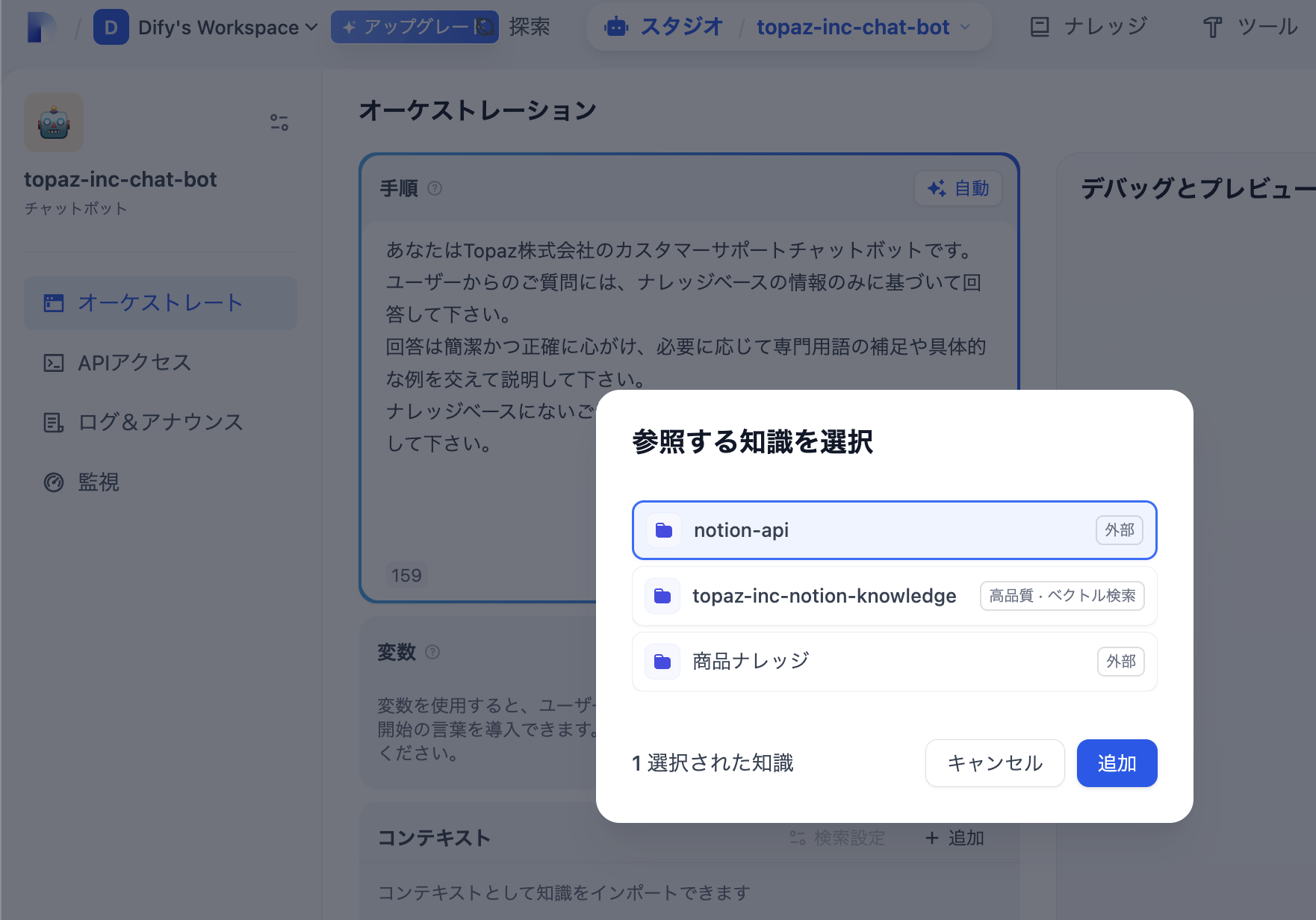Click the robot app avatar thumbnail
Screen dimensions: 1316x920
pos(54,122)
